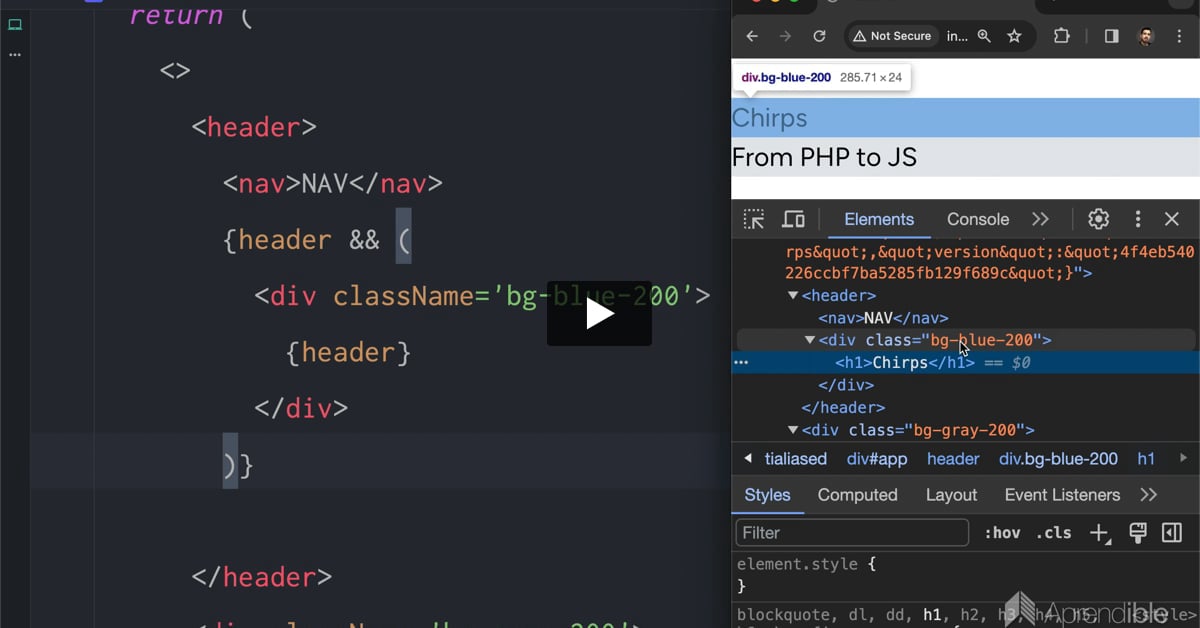
Task: Open the editor sidebar ellipsis menu
Action: click(x=15, y=55)
